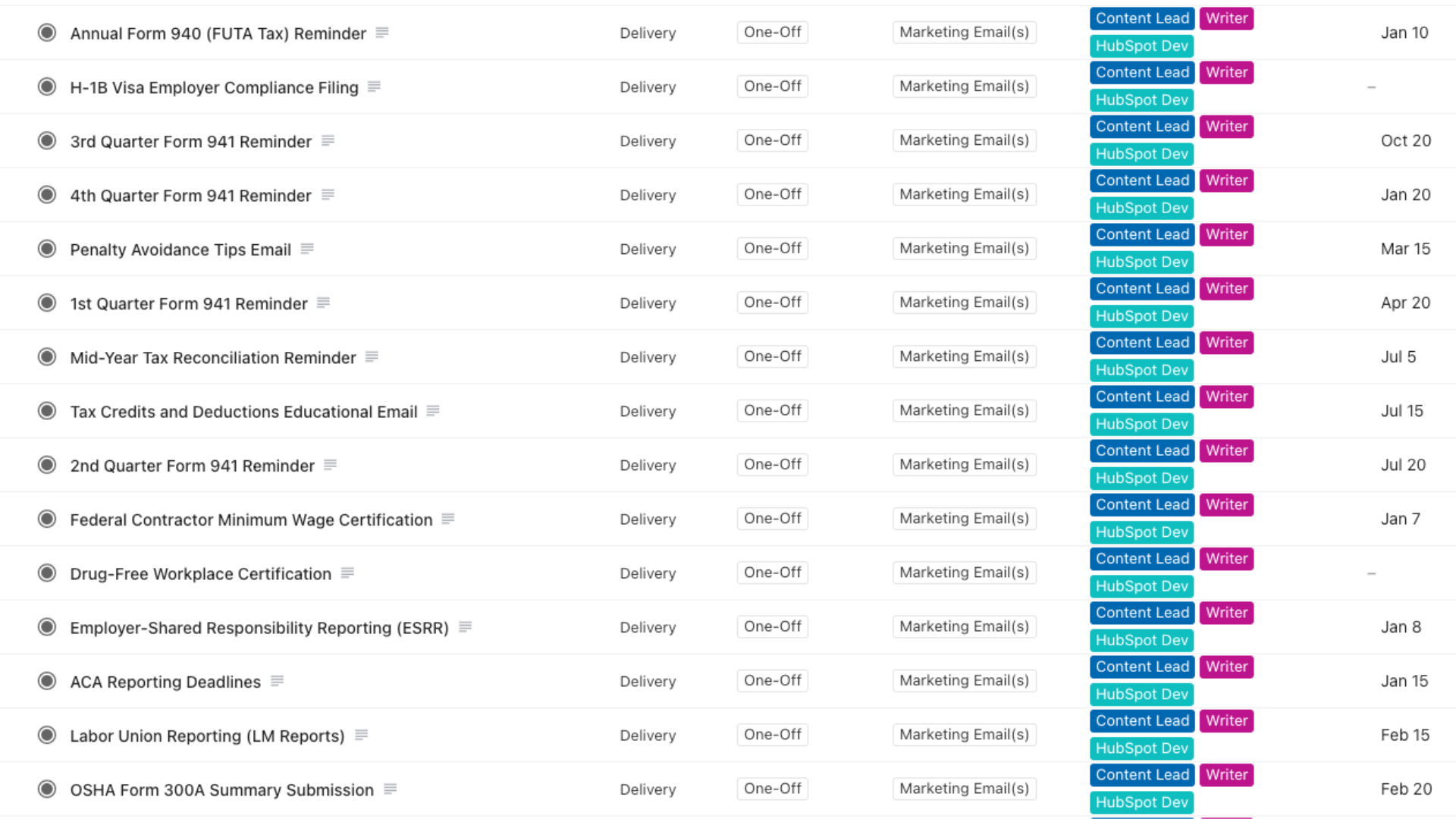The image size is (1456, 819).
Task: Click Content Lead tag on ACA Reporting row
Action: pos(1142,667)
